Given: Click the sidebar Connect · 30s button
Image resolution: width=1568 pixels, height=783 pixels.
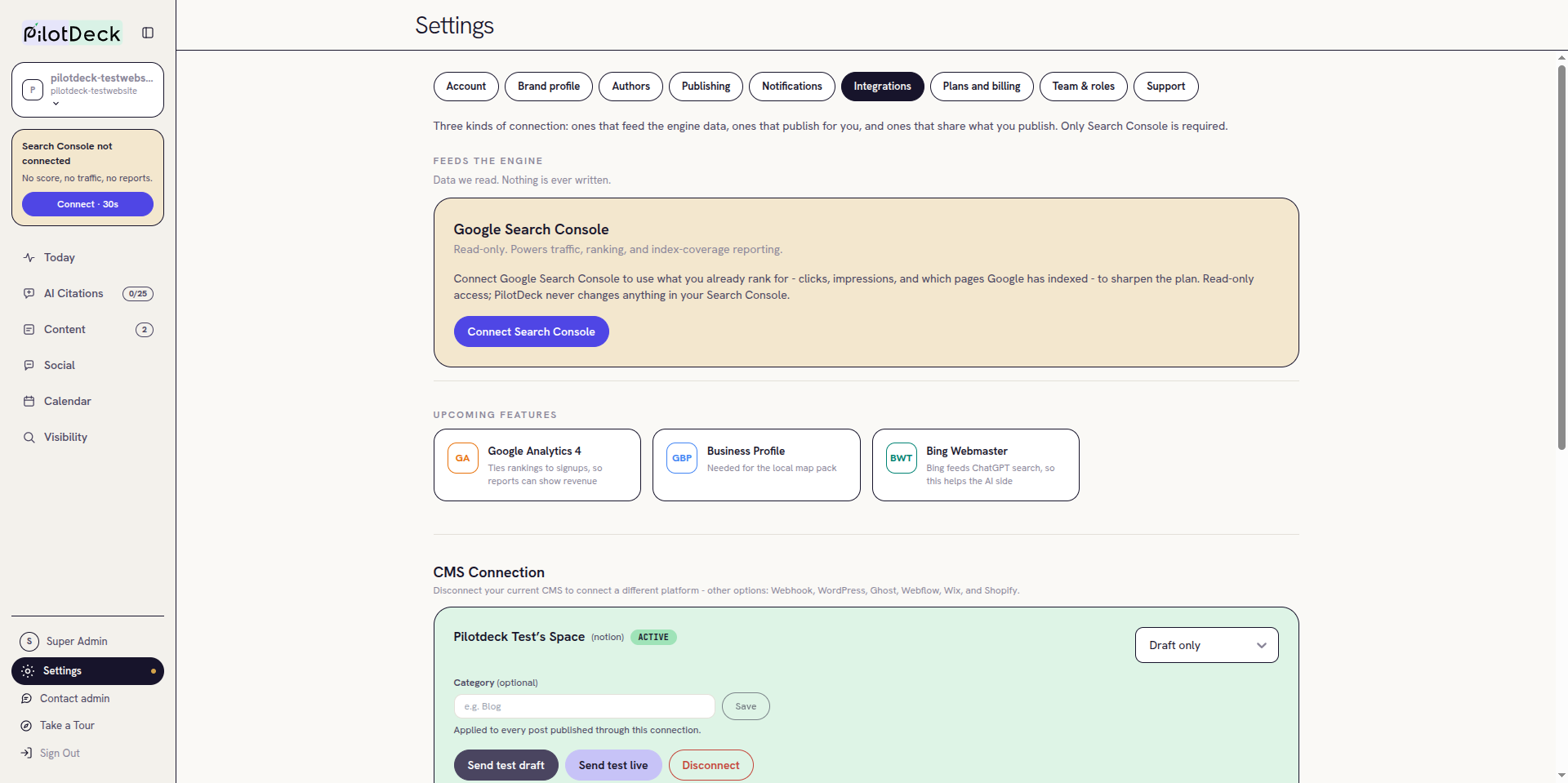Looking at the screenshot, I should pyautogui.click(x=87, y=204).
